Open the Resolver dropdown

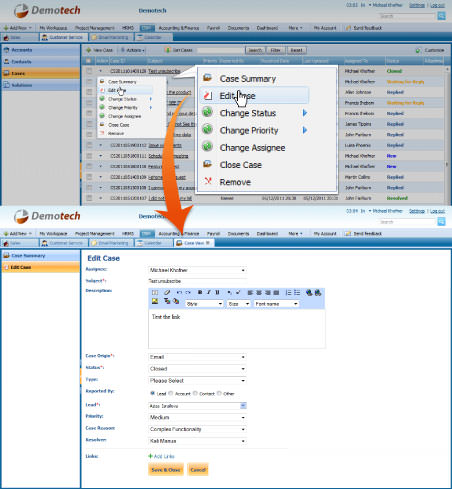197,441
